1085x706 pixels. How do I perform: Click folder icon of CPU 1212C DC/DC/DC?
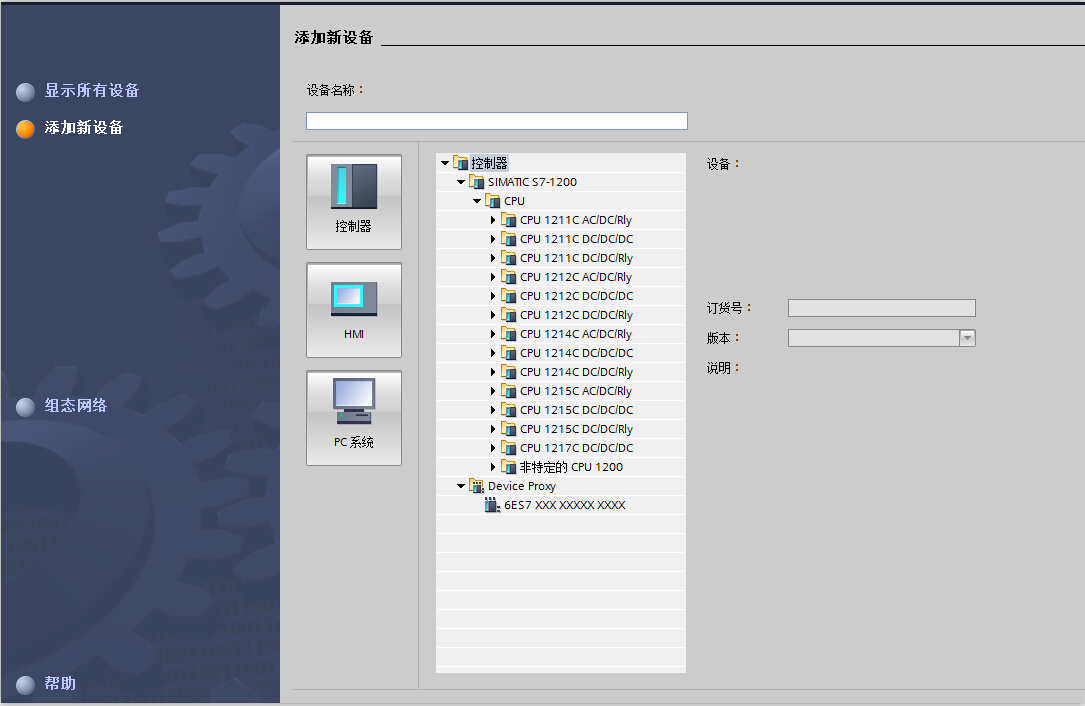pyautogui.click(x=509, y=296)
